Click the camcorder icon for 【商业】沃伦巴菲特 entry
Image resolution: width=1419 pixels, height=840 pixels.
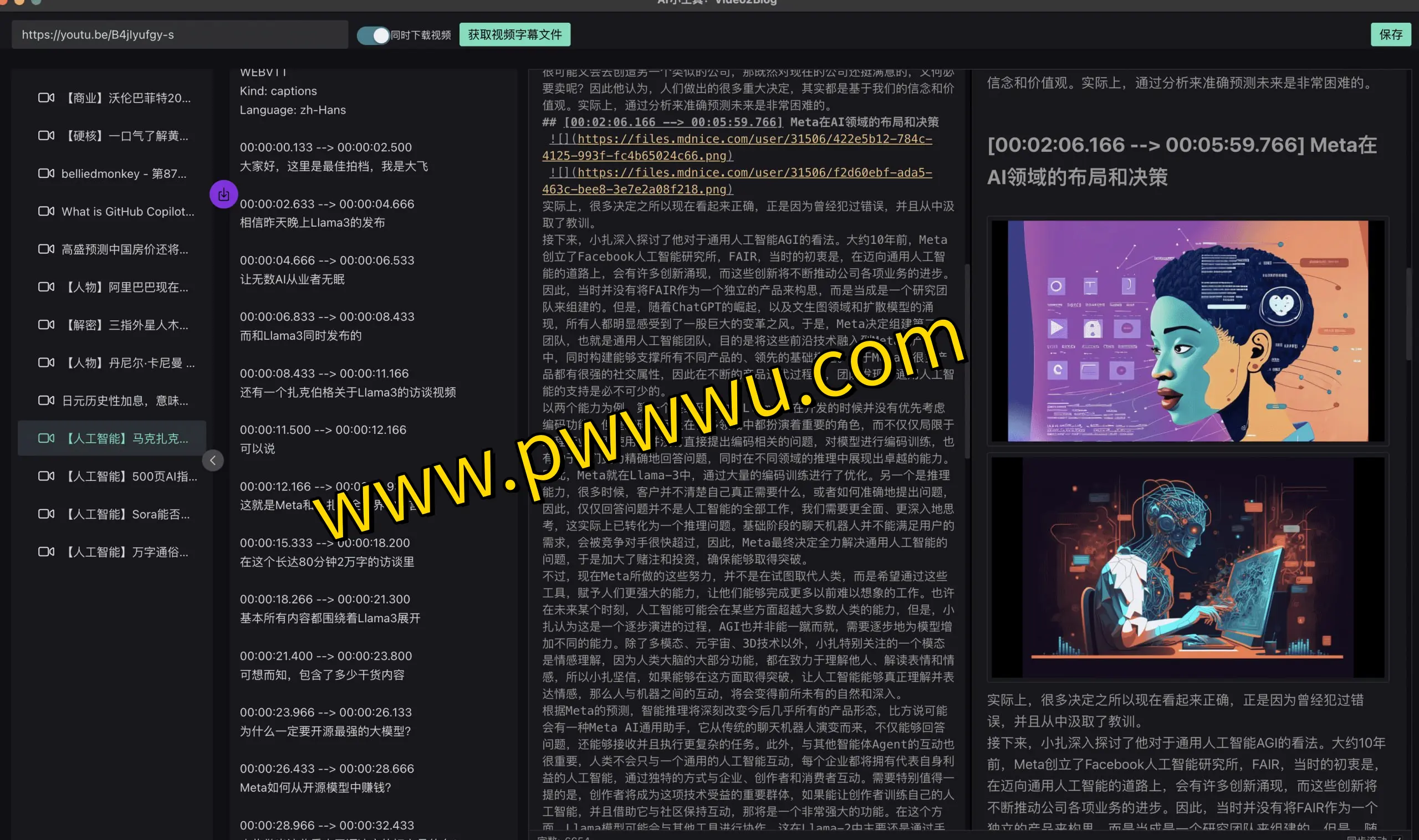(x=47, y=98)
